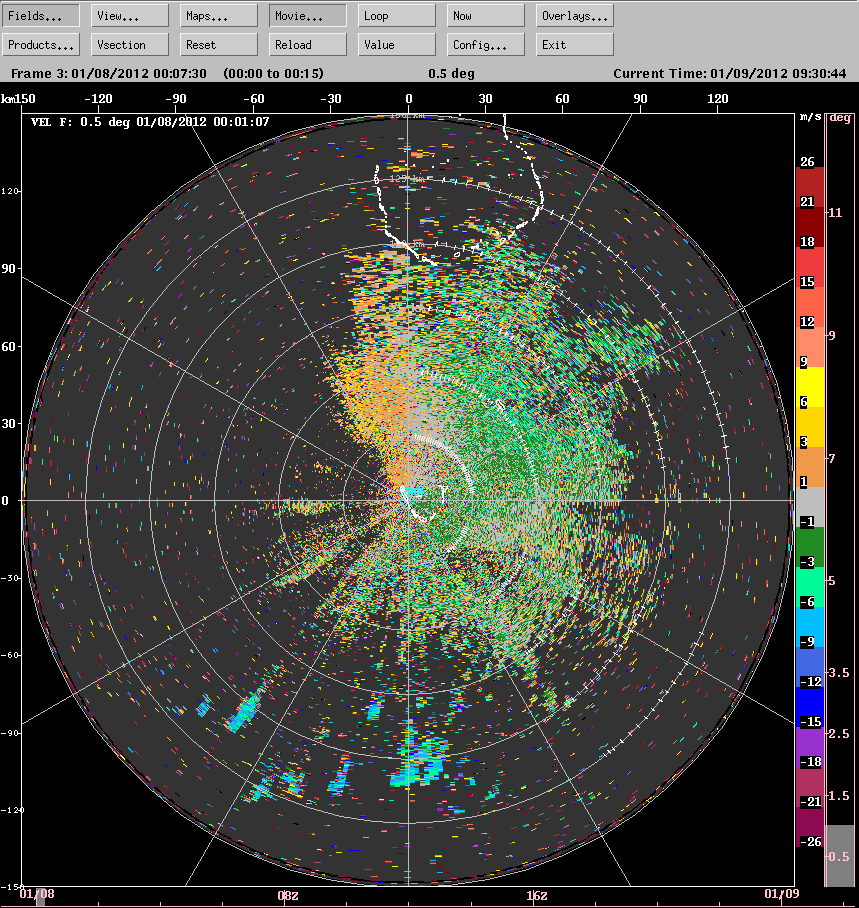Pick the purple -18 m/s color band
This screenshot has width=859, height=908.
tap(810, 747)
